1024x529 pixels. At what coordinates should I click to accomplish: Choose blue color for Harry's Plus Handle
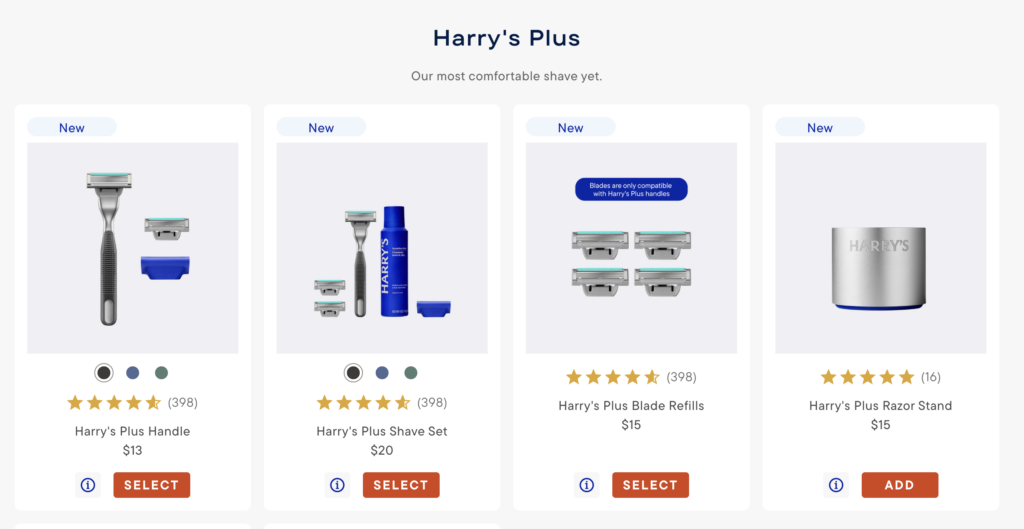[133, 373]
